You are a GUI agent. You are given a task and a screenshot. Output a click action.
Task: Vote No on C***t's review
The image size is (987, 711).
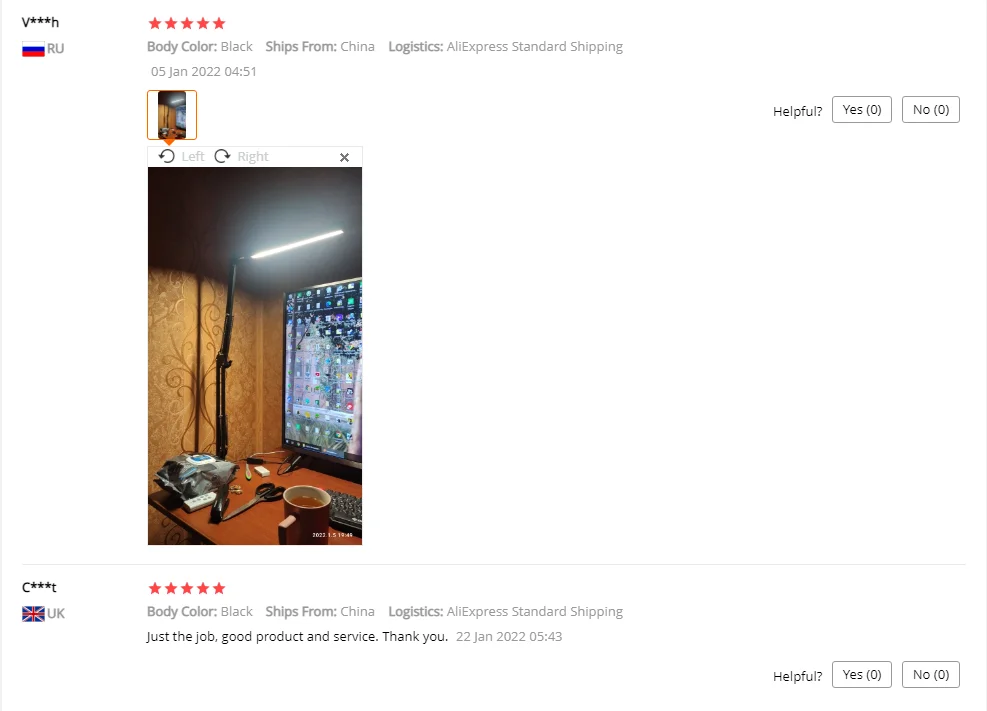pos(931,675)
